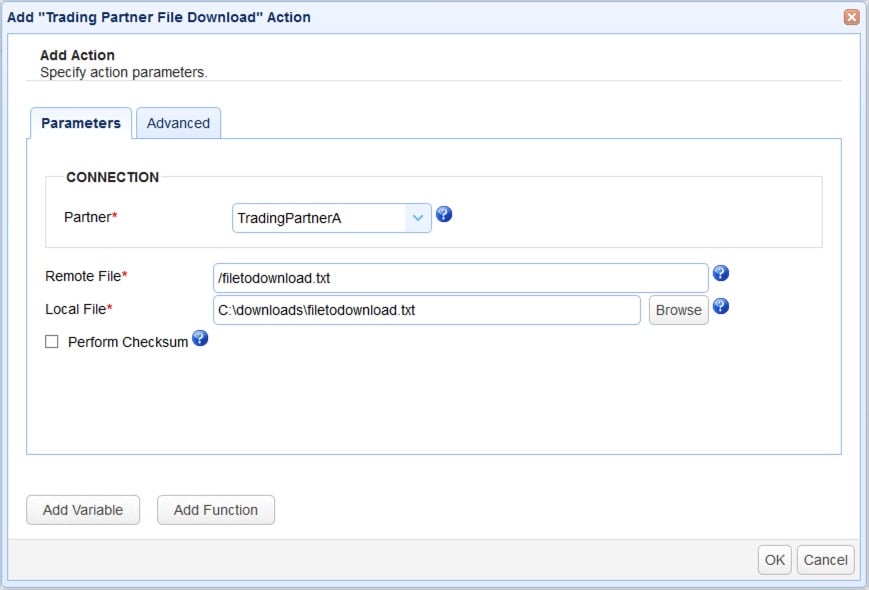Expand the Partner dropdown arrow

418,218
